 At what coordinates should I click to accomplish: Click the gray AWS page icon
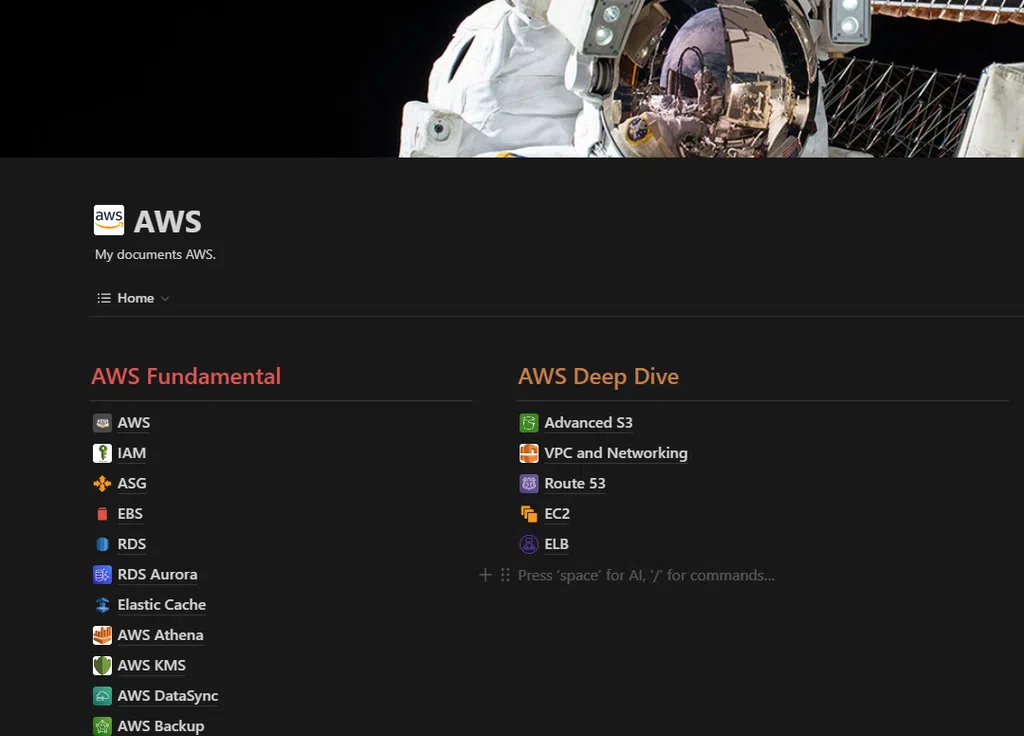[x=103, y=423]
